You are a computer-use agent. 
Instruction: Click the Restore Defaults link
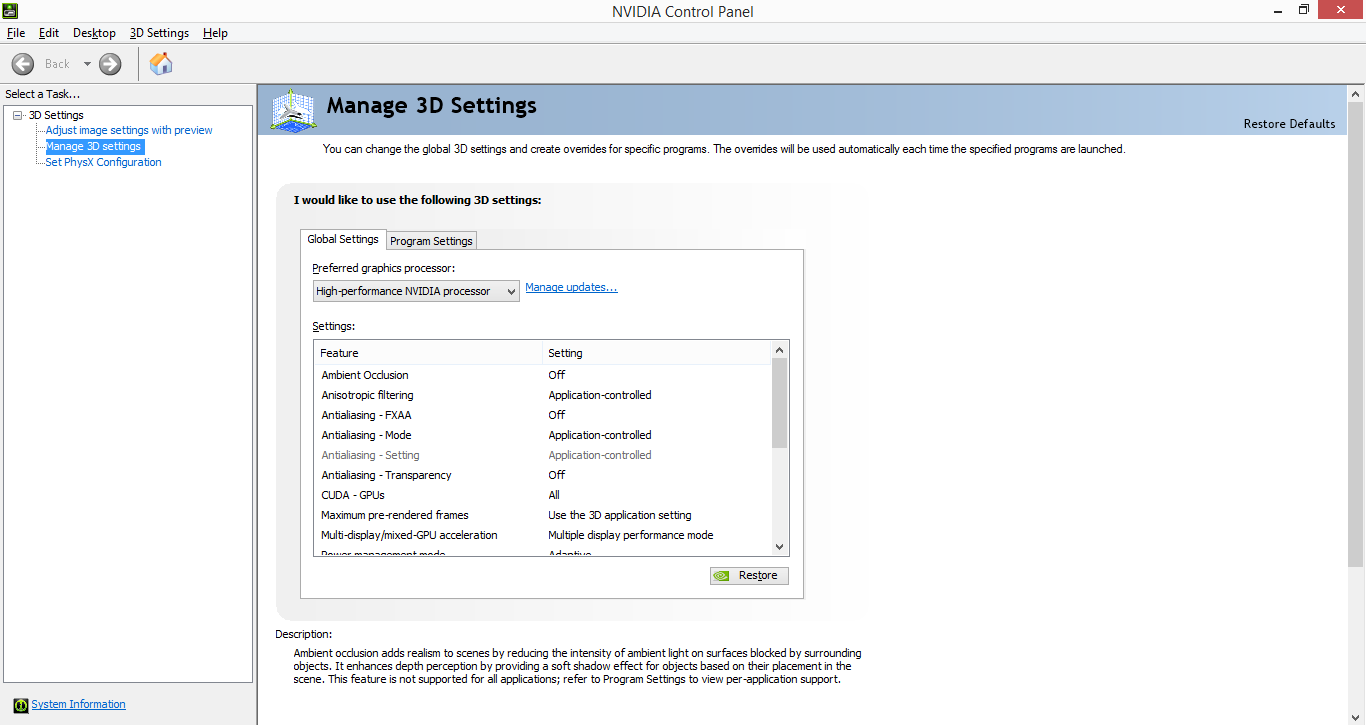[1289, 124]
